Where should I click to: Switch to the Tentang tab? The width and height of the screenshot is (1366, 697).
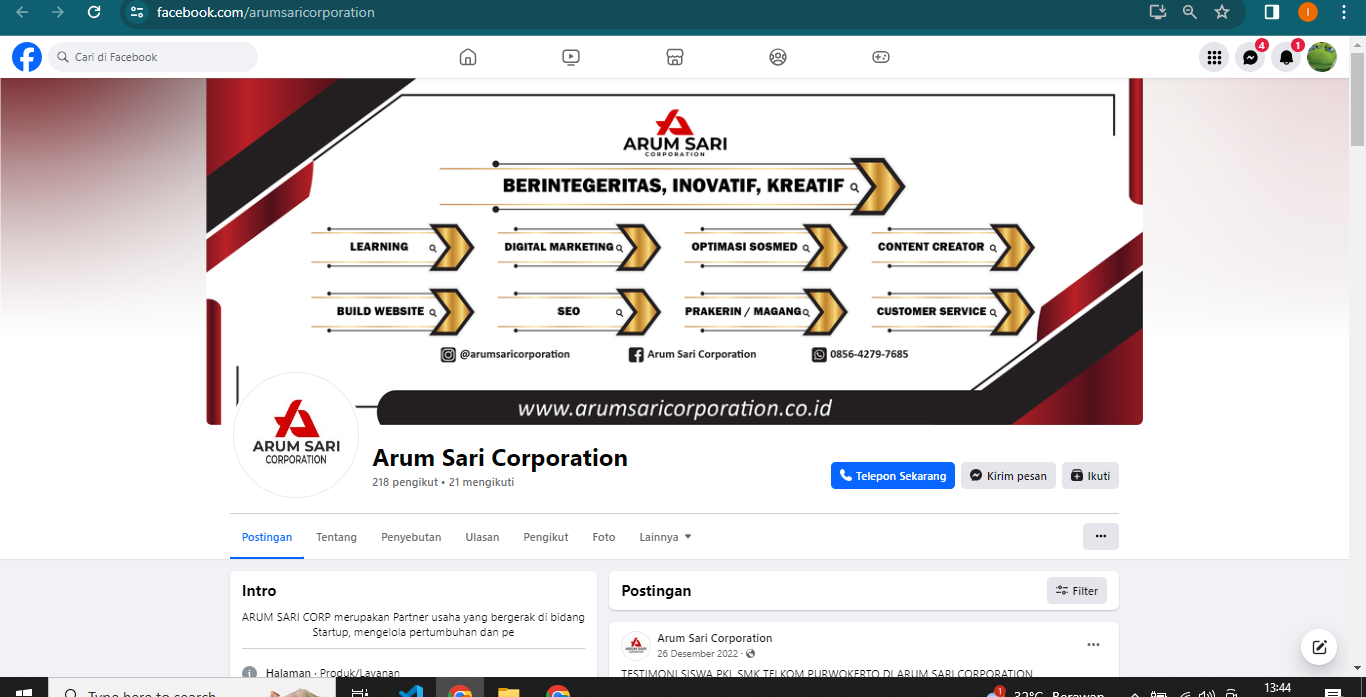[336, 537]
